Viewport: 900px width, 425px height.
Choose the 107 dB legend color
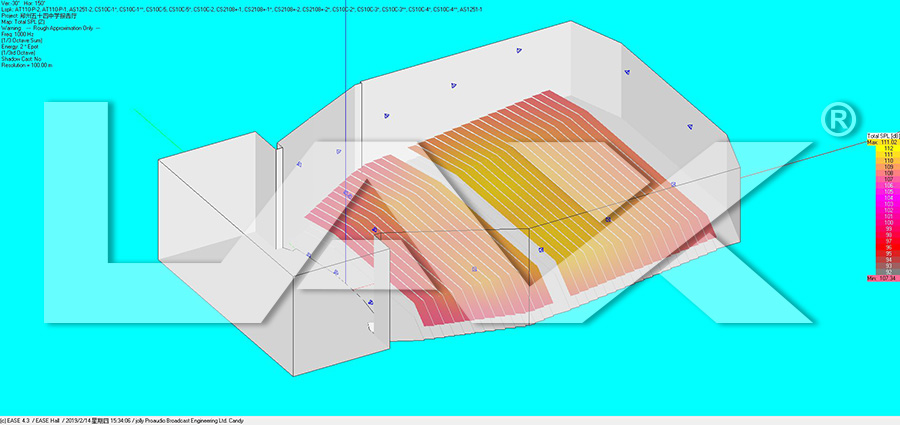tap(887, 179)
